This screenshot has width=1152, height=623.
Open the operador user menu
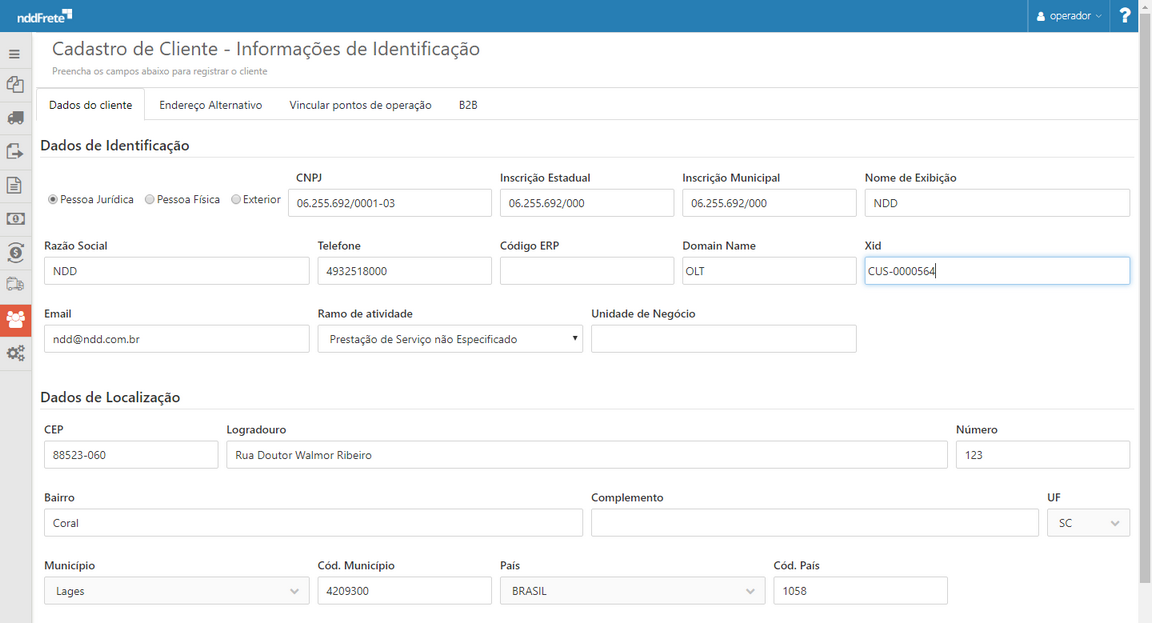(x=1068, y=15)
